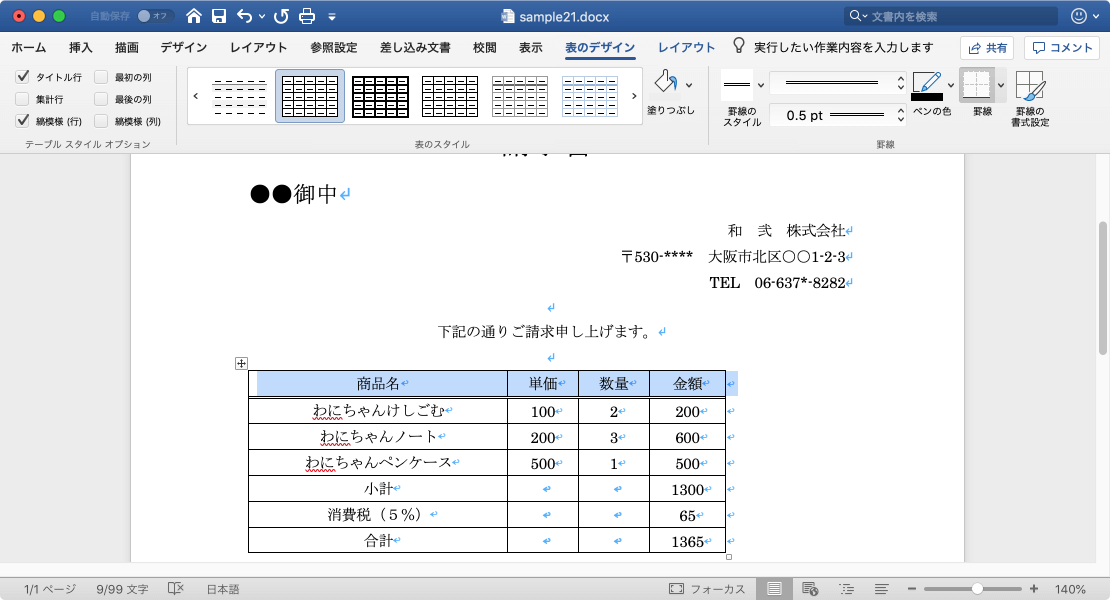Open the ペンの色 dropdown arrow

[x=951, y=85]
